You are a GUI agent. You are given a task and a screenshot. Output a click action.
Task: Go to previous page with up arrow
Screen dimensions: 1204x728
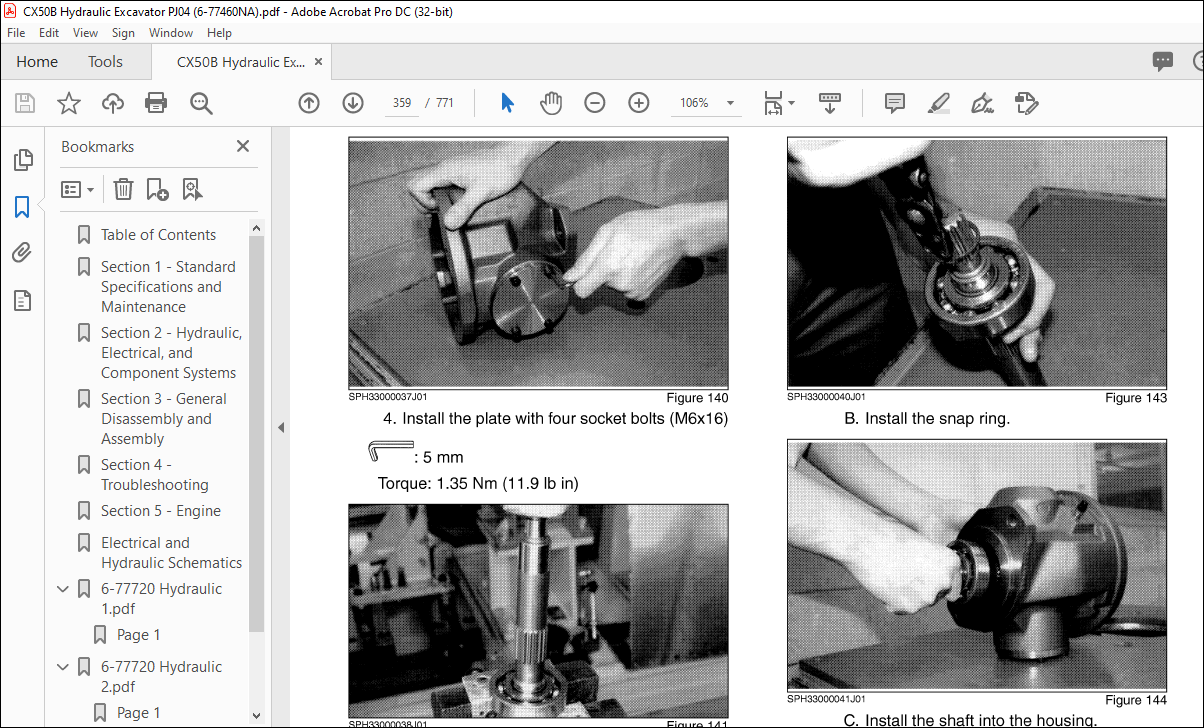pyautogui.click(x=309, y=102)
